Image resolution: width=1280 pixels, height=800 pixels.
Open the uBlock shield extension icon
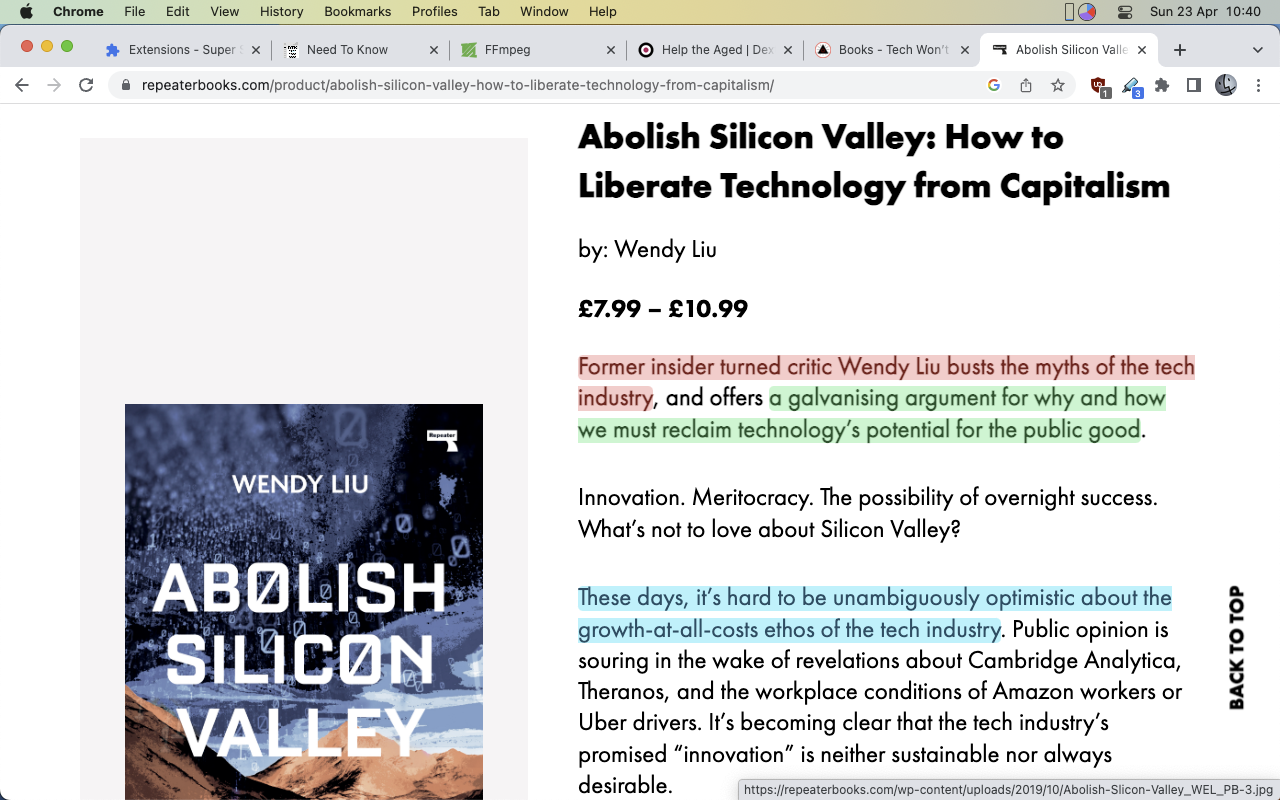pyautogui.click(x=1099, y=86)
